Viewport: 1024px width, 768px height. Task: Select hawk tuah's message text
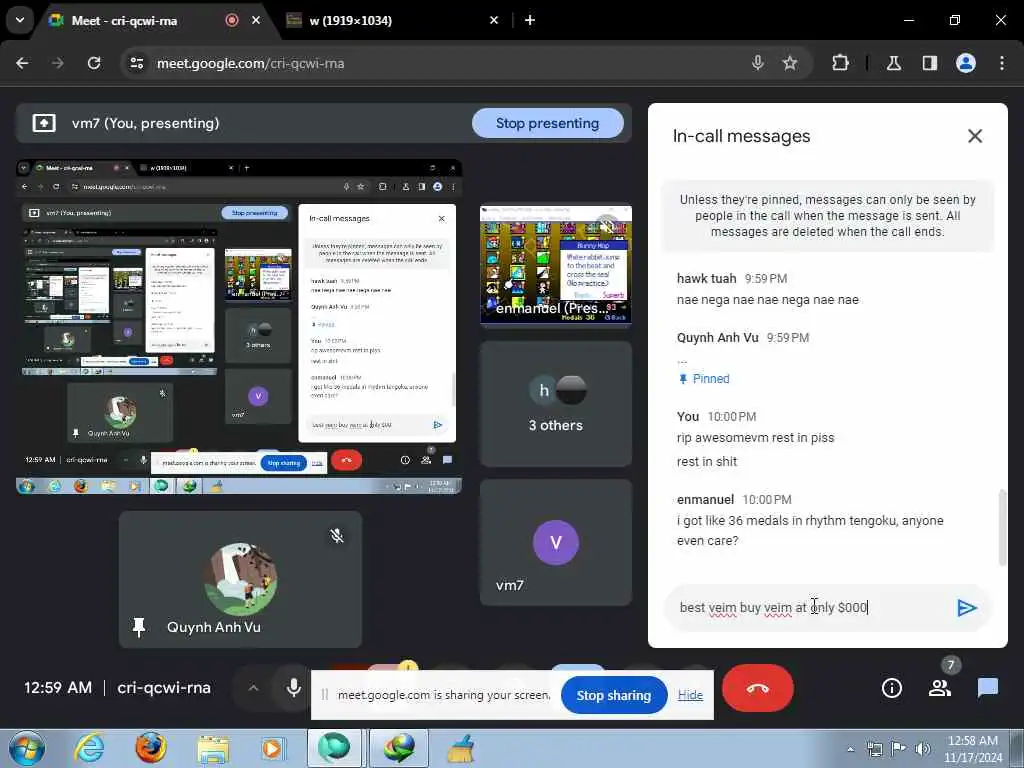[x=767, y=300]
